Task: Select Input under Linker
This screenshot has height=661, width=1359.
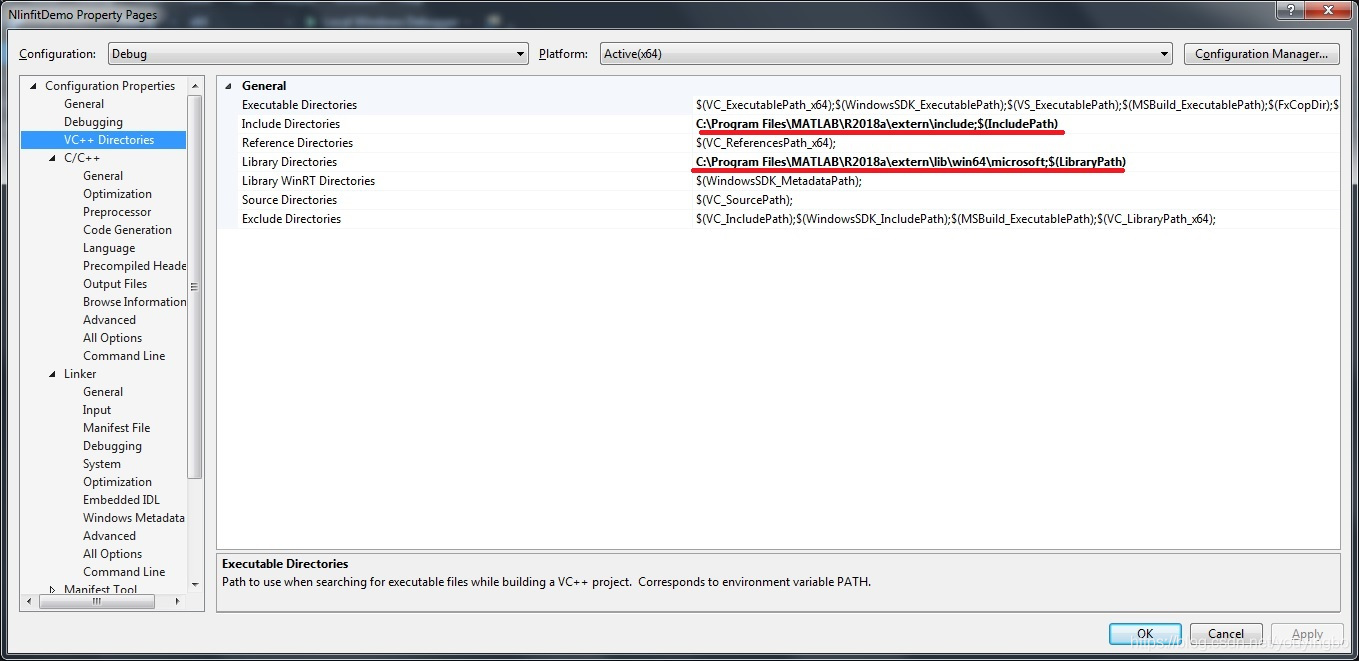Action: tap(97, 410)
